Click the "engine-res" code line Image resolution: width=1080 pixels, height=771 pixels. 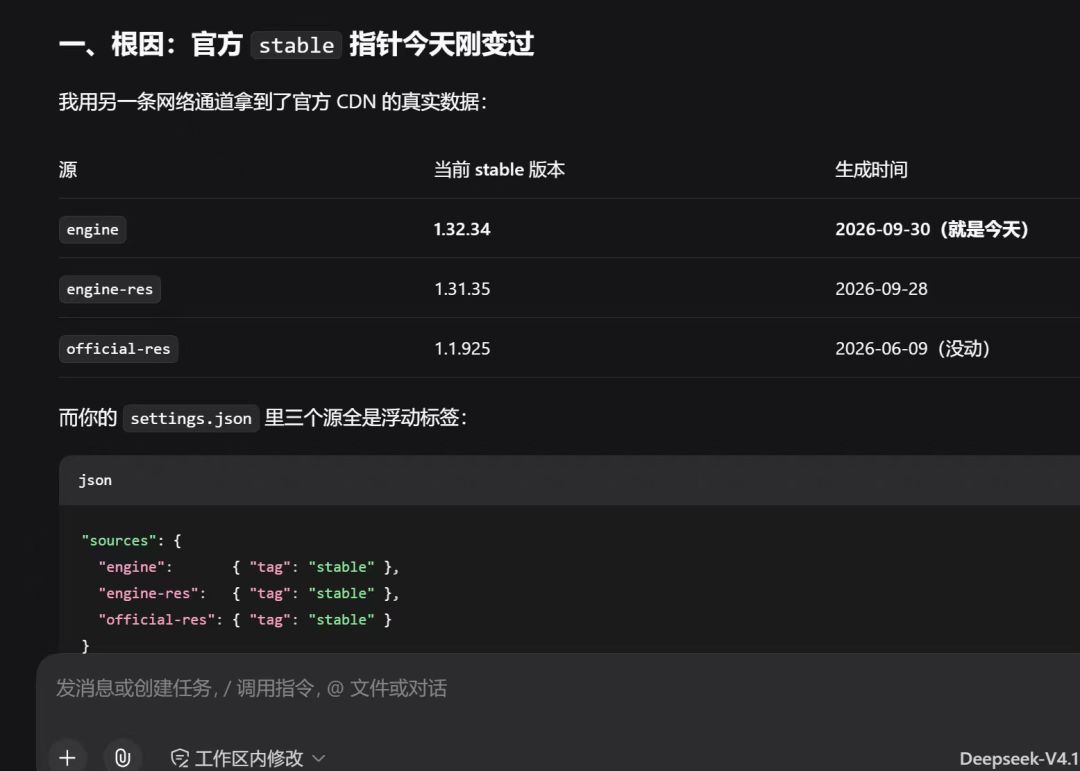249,593
